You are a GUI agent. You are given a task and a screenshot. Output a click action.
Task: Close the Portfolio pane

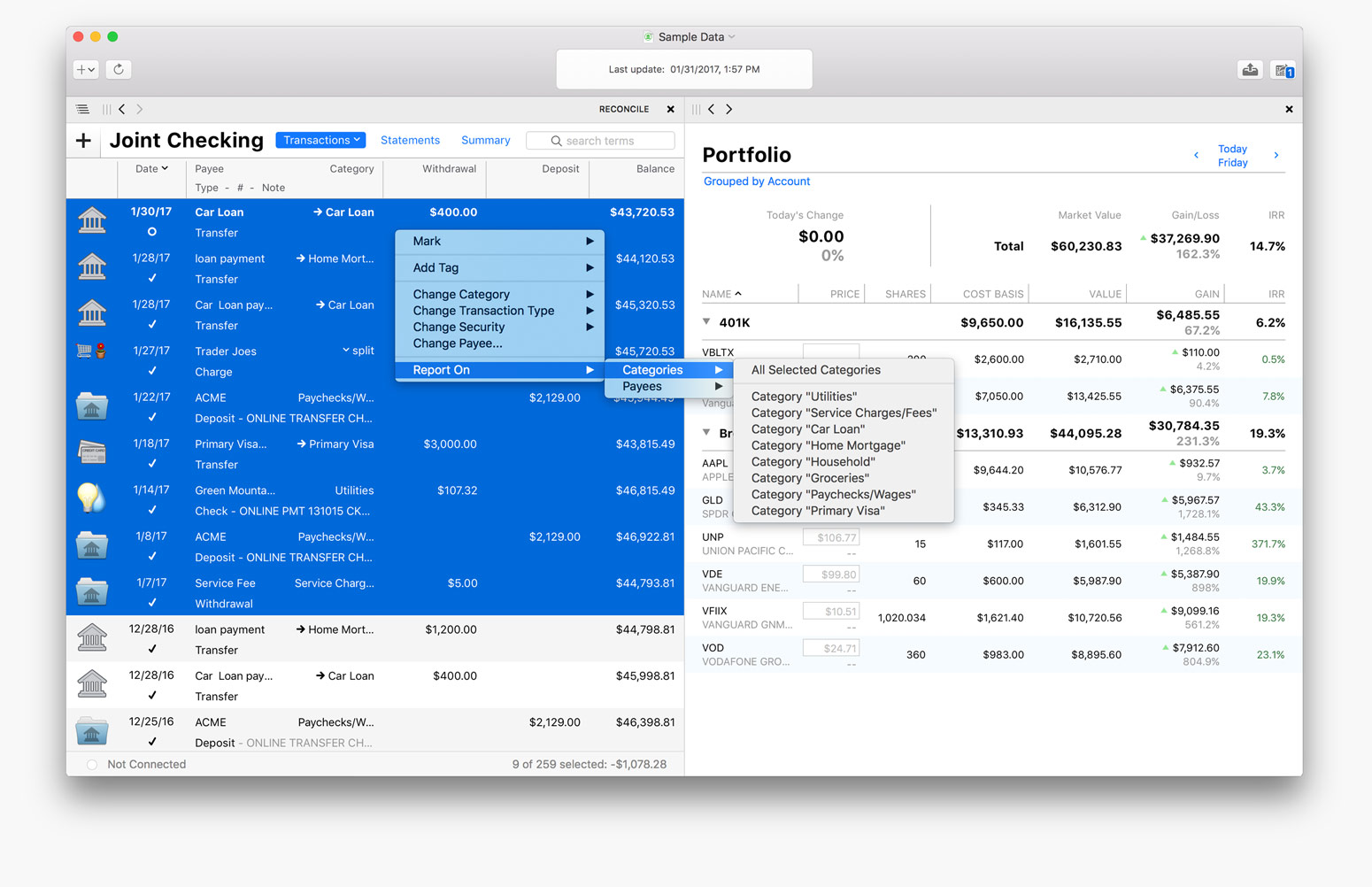click(1289, 109)
